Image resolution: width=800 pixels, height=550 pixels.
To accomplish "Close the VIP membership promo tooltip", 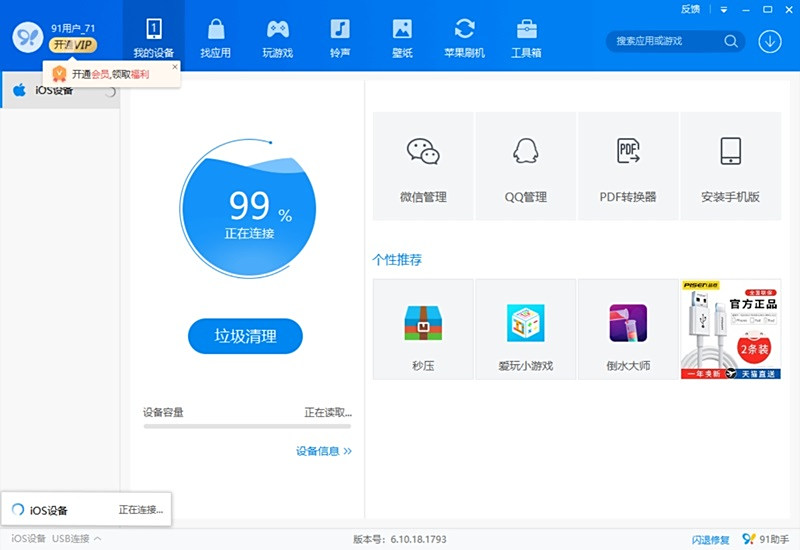I will [x=175, y=67].
